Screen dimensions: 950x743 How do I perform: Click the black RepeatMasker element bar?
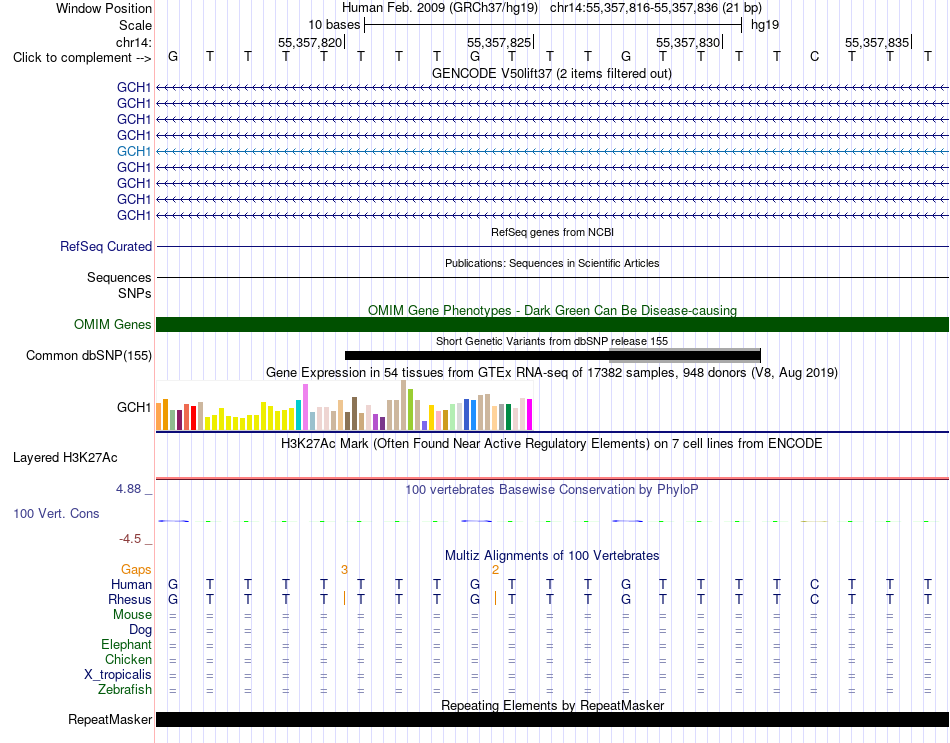[x=552, y=719]
